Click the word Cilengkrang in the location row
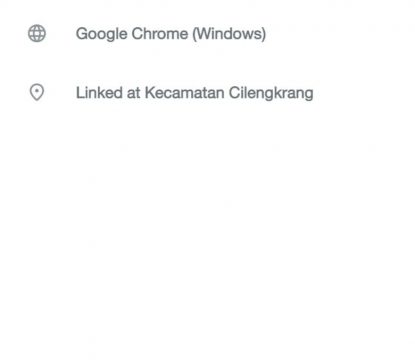This screenshot has width=415, height=360. [x=271, y=93]
